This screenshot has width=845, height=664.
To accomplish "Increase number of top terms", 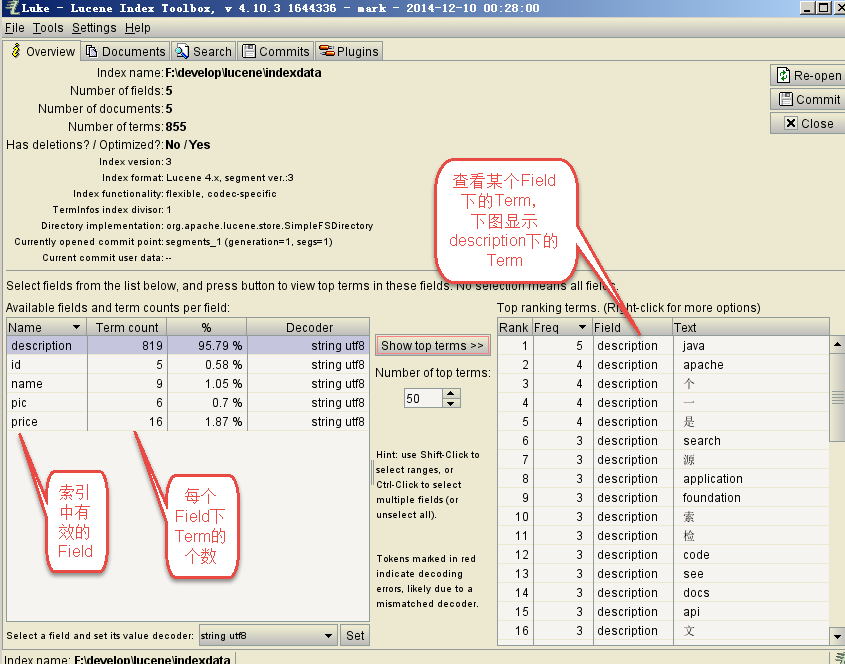I will pos(451,393).
